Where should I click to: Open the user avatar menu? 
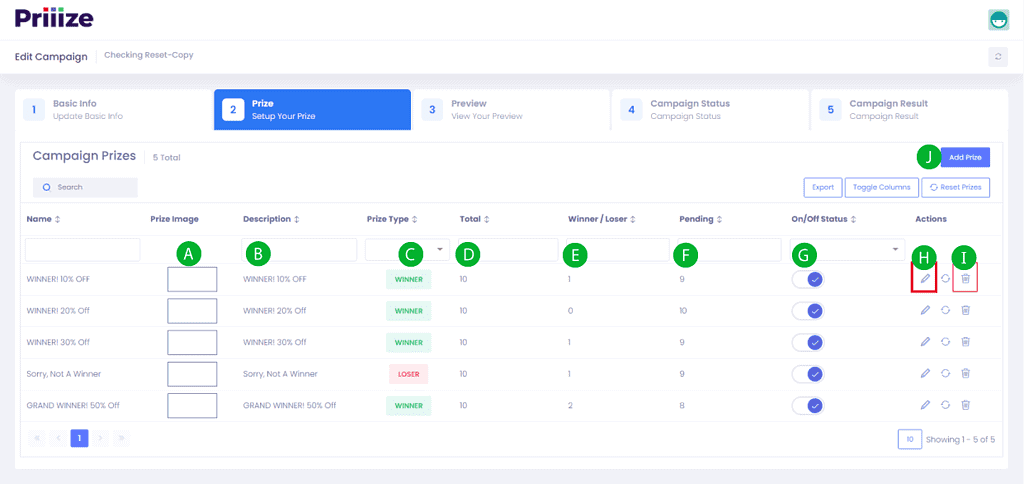pos(999,20)
